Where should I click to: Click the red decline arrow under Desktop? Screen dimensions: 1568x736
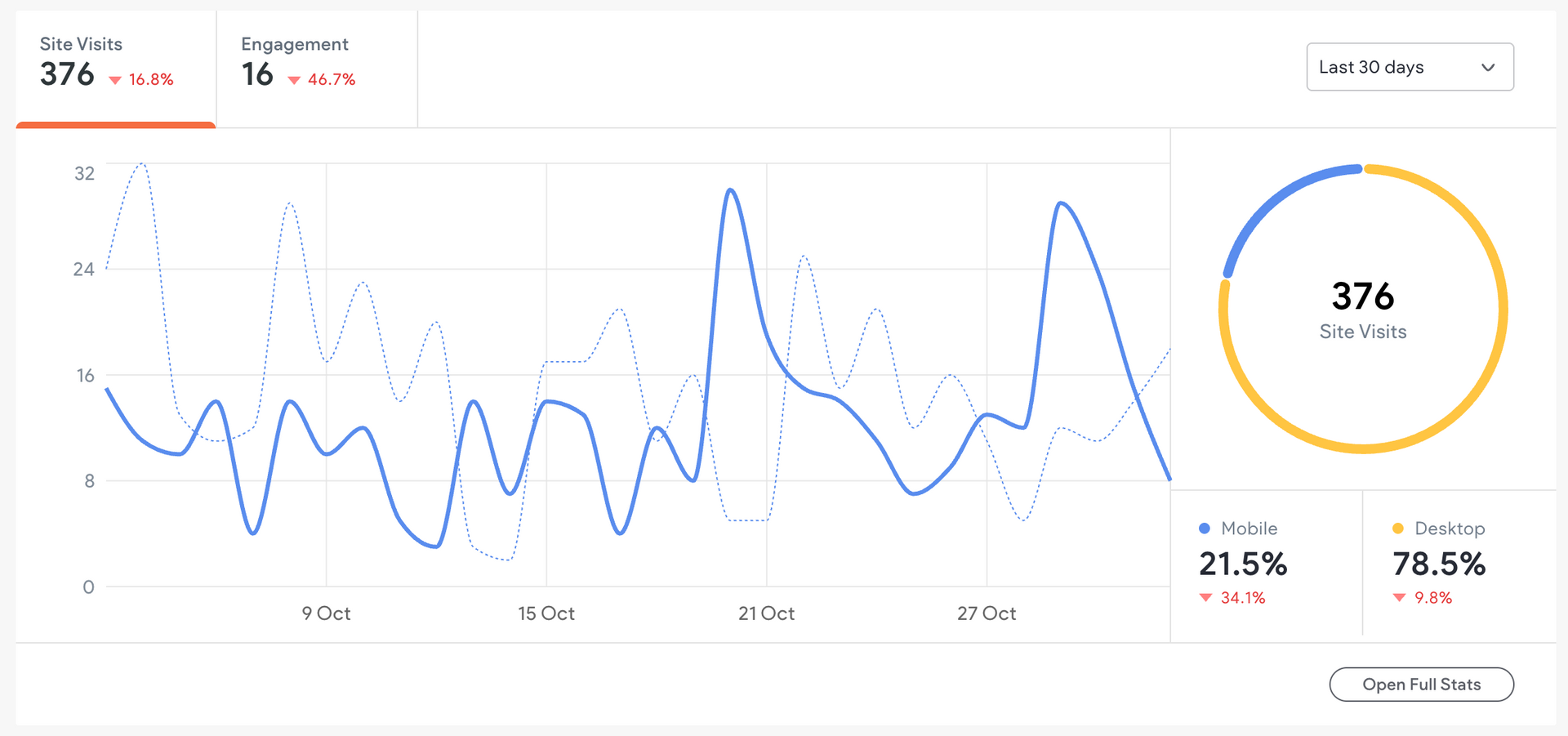coord(1399,598)
